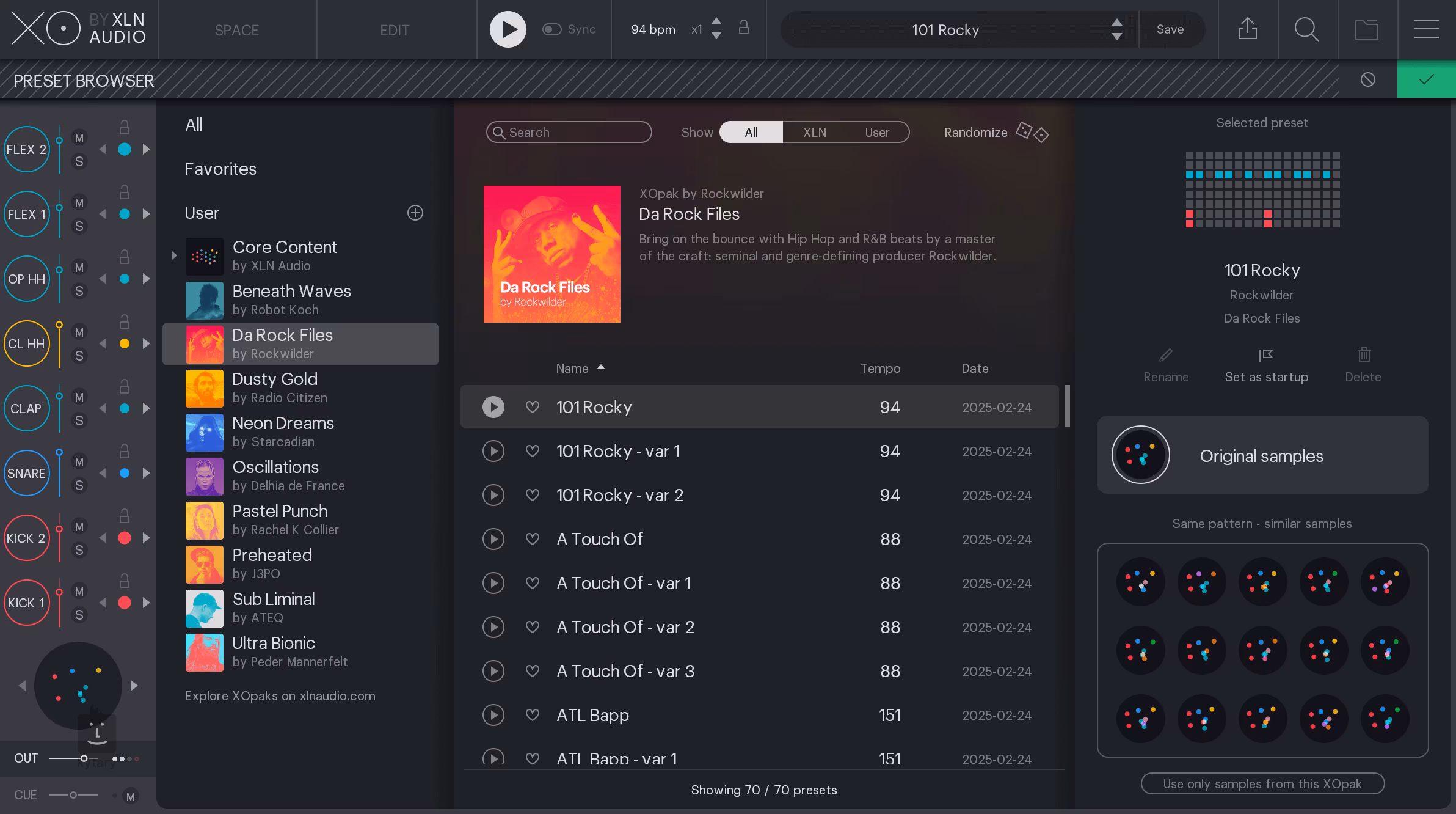Open the preset folder icon in header
The height and width of the screenshot is (814, 1456).
pyautogui.click(x=1366, y=29)
